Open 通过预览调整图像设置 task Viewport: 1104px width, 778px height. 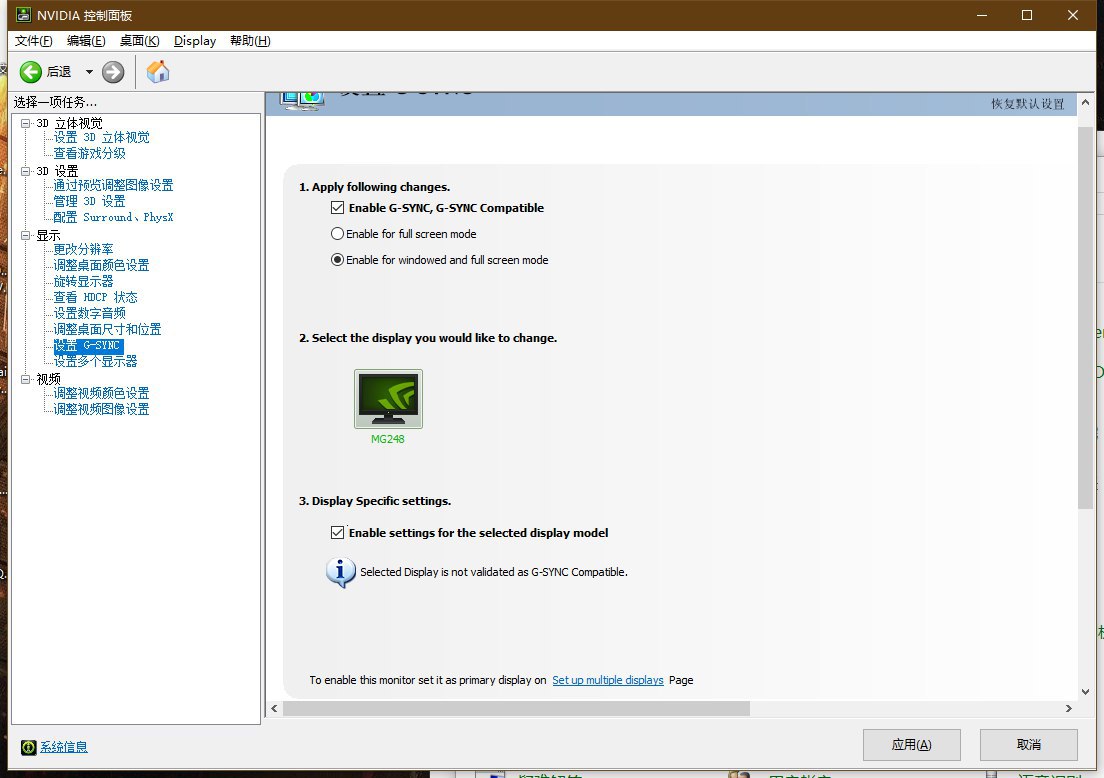tap(113, 185)
